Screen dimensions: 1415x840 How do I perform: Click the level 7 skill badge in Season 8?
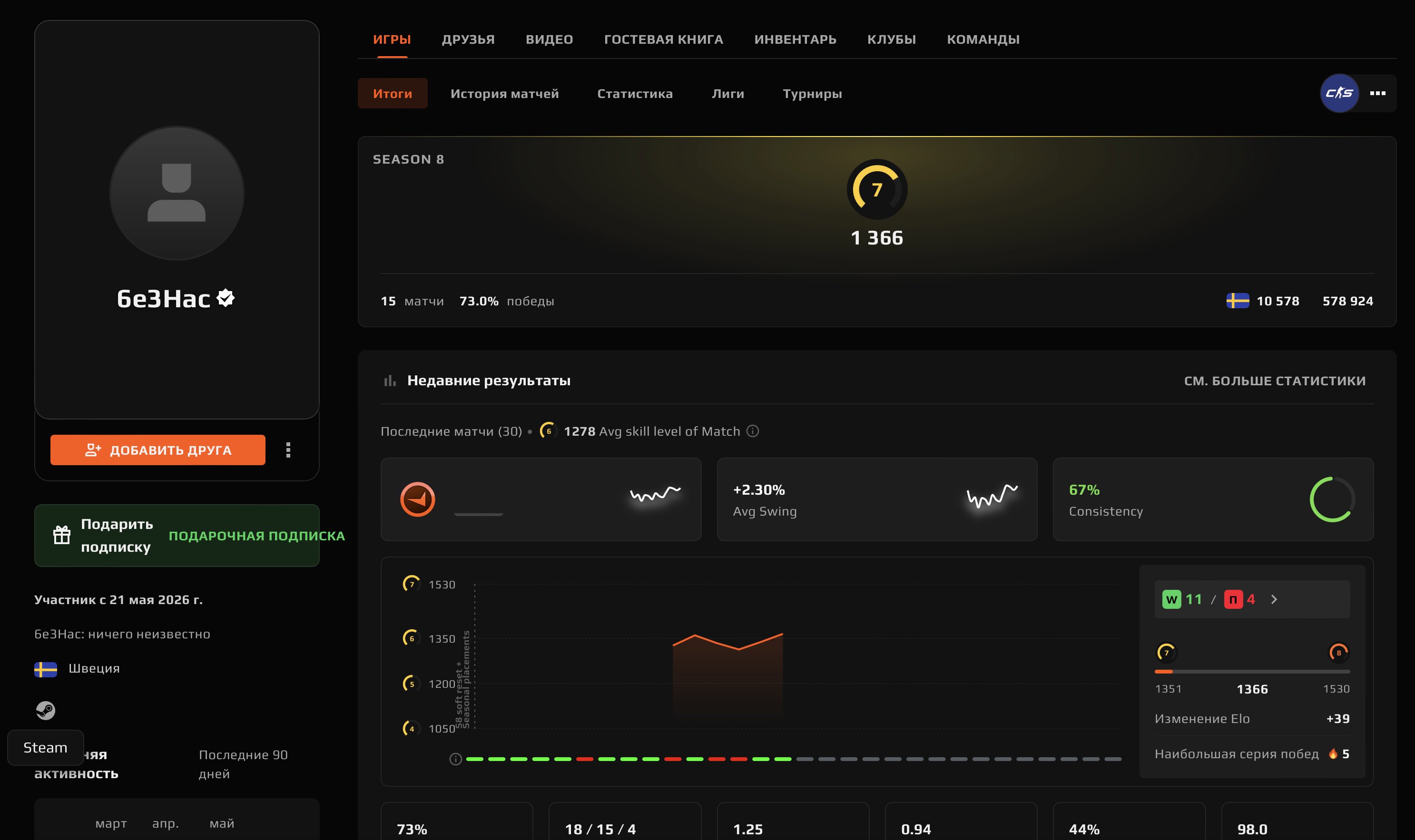(x=877, y=189)
